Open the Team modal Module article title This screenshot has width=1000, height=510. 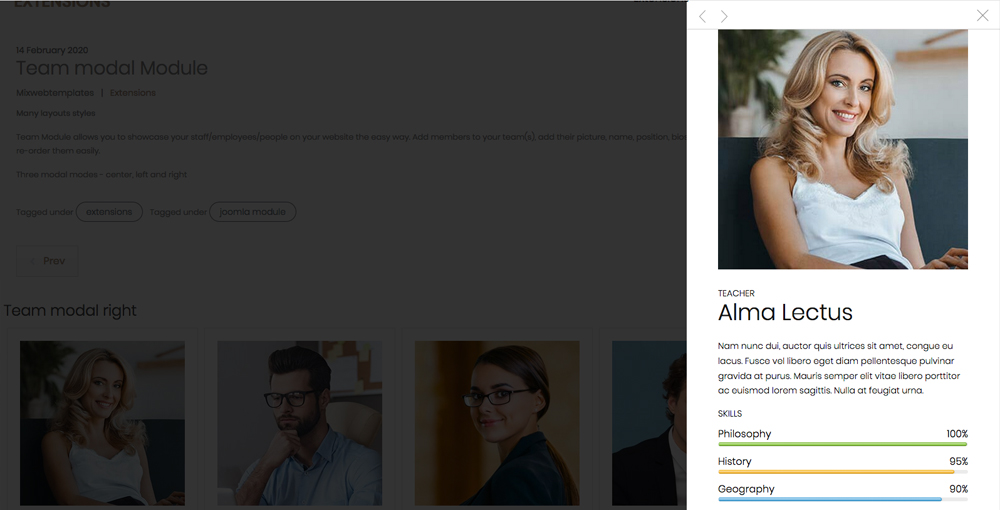(112, 68)
